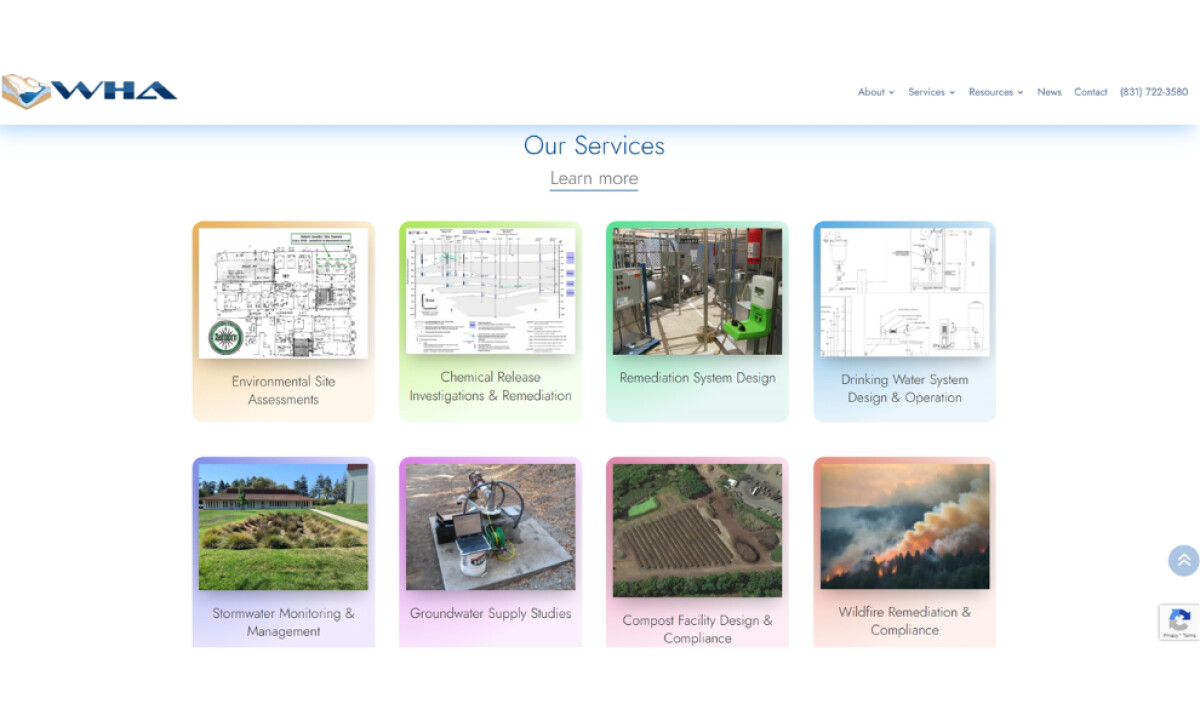The height and width of the screenshot is (727, 1200).
Task: Expand the About navigation dropdown
Action: point(874,92)
